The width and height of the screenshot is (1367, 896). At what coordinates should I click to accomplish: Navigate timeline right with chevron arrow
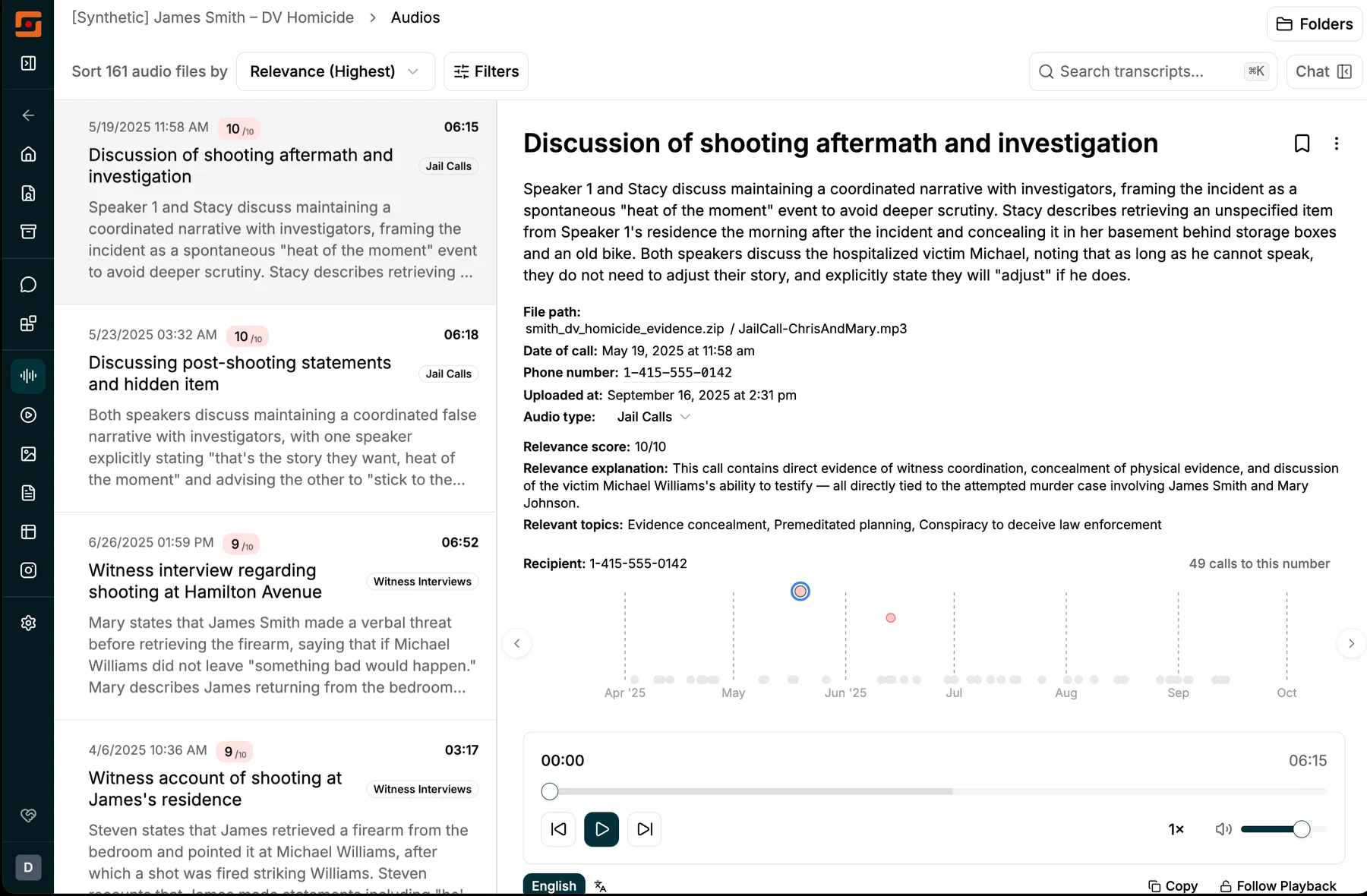pos(1351,644)
